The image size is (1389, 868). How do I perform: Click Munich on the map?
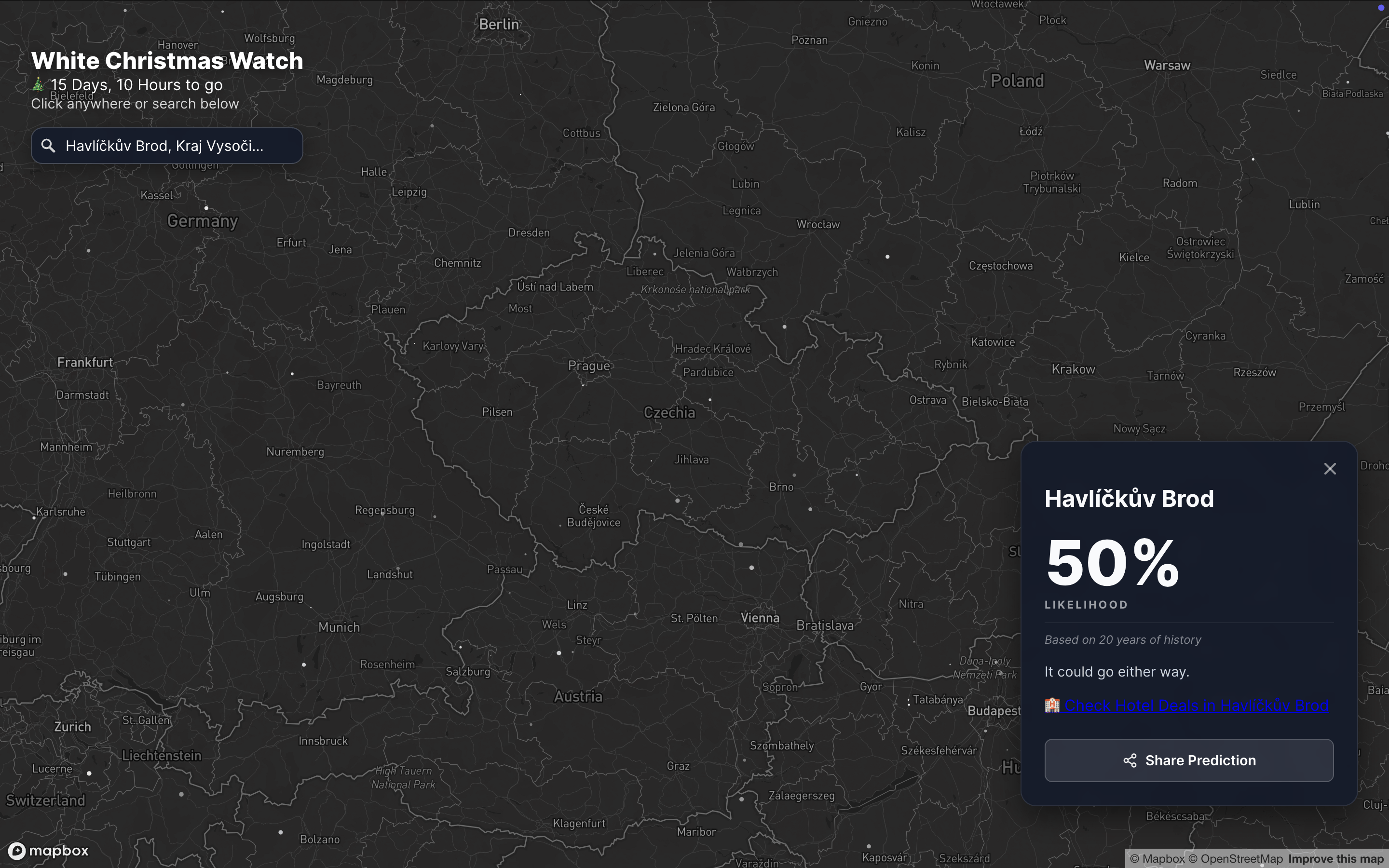[x=339, y=627]
